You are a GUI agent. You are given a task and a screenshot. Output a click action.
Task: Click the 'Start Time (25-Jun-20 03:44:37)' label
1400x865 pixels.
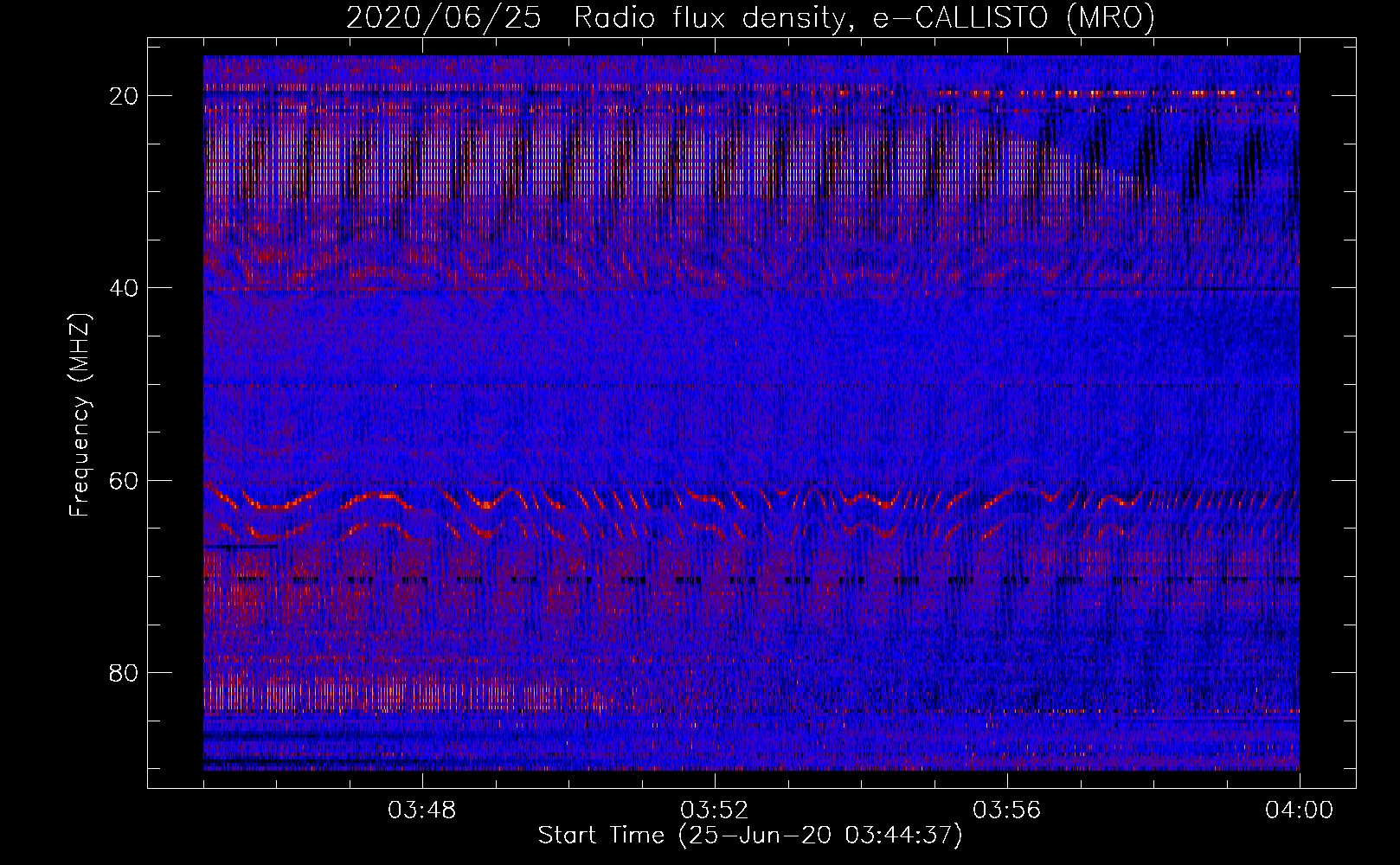(x=750, y=836)
